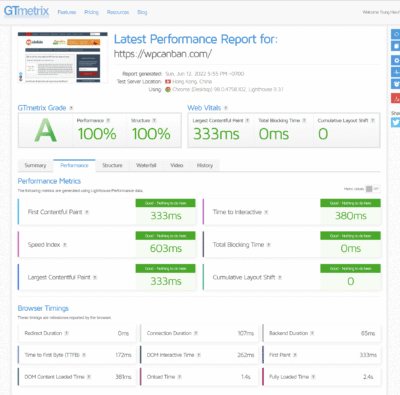Click help icon next to Fully Loaded Time
Image resolution: width=400 pixels, height=395 pixels.
313,377
